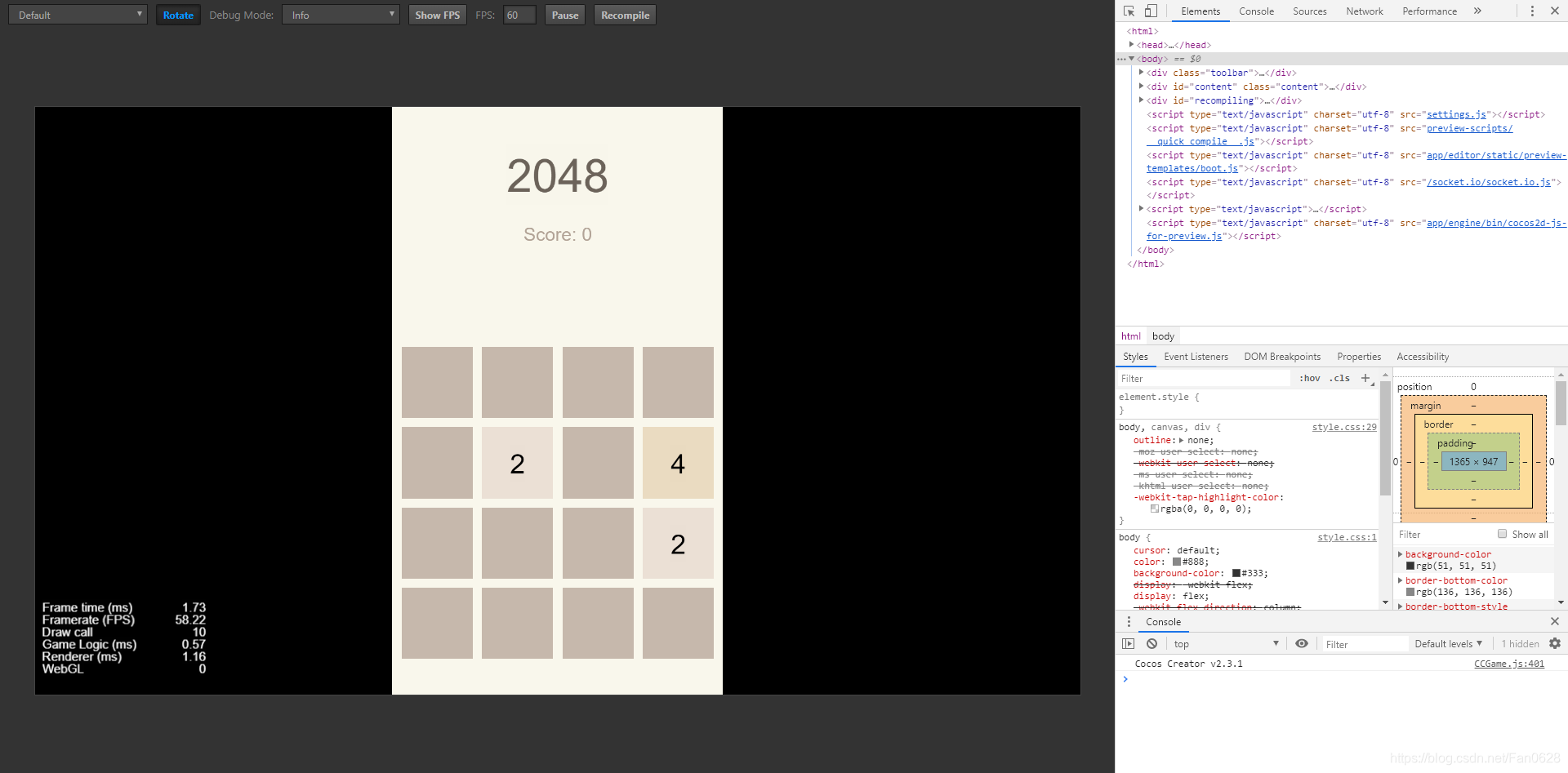Screen dimensions: 1568x773
Task: Click the #888 color swatch
Action: (1177, 562)
